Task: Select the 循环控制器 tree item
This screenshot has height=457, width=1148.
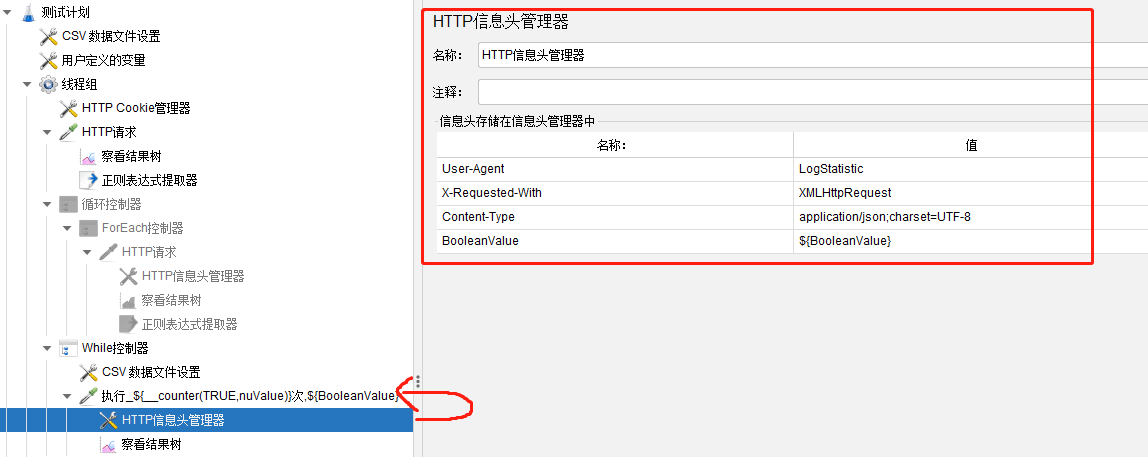Action: pos(112,204)
